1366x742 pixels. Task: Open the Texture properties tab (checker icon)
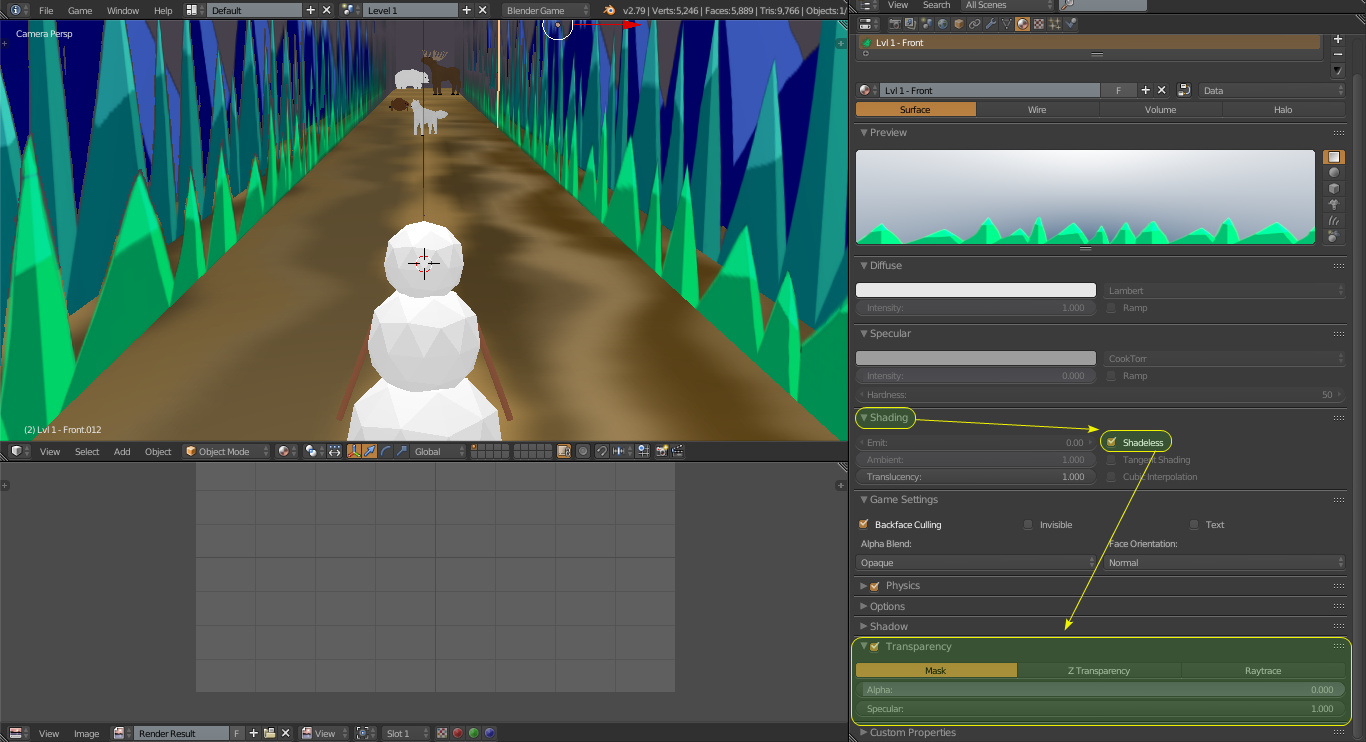click(x=1039, y=24)
